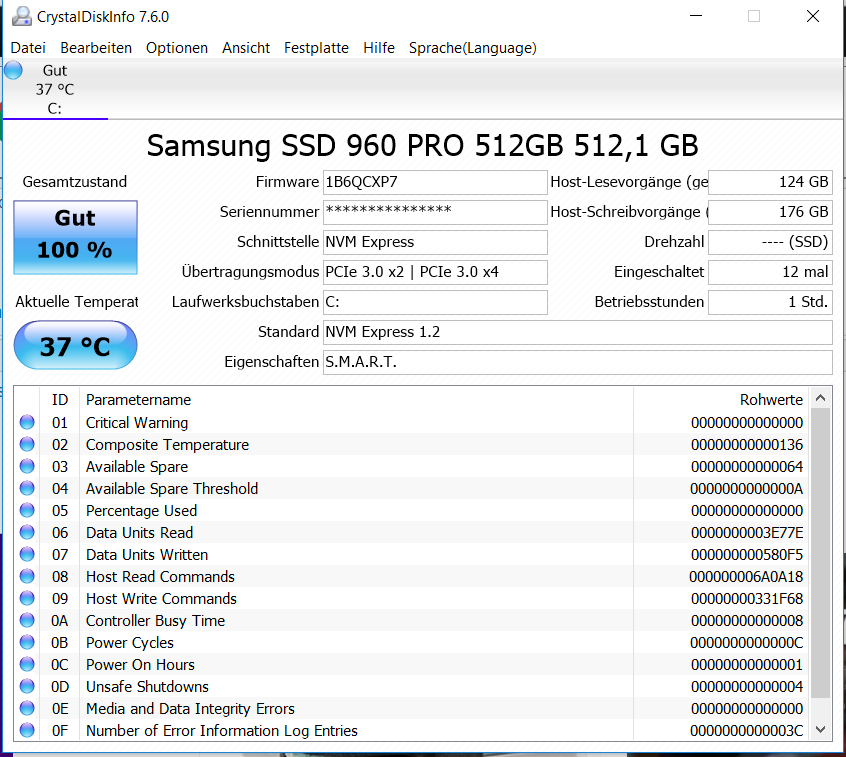Click status orb for Error Information Log Entries
The width and height of the screenshot is (846, 757).
point(27,731)
